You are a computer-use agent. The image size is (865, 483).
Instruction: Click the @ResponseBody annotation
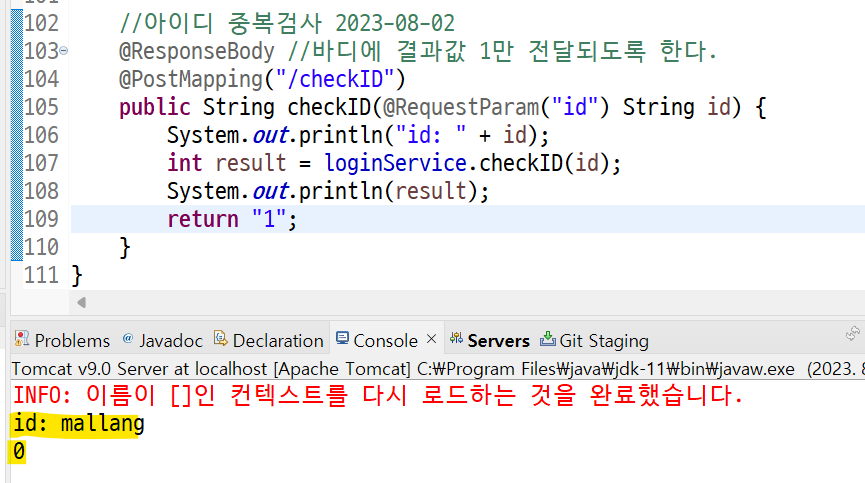click(196, 51)
